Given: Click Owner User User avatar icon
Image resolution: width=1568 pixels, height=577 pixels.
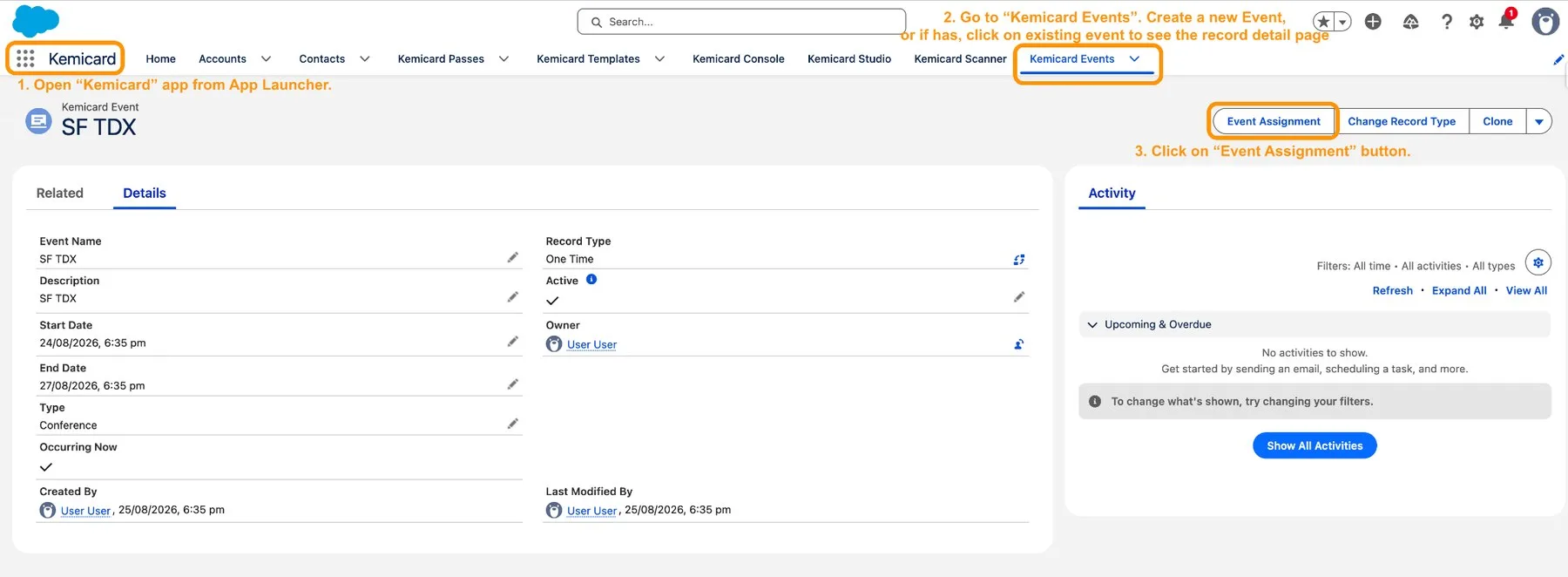Looking at the screenshot, I should [554, 344].
